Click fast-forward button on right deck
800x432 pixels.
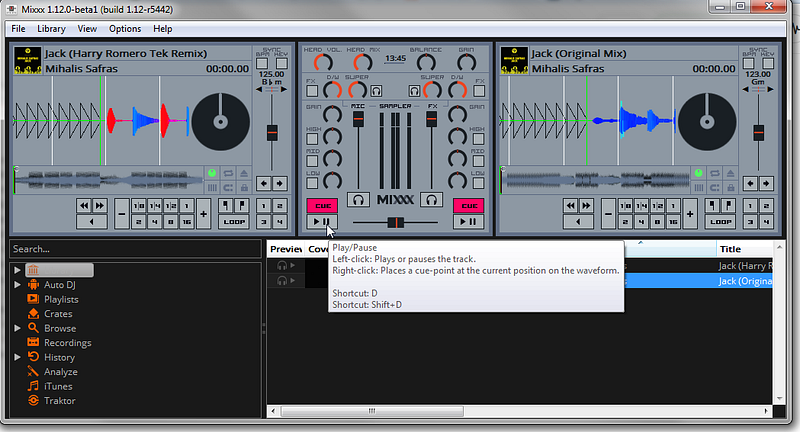tap(587, 206)
